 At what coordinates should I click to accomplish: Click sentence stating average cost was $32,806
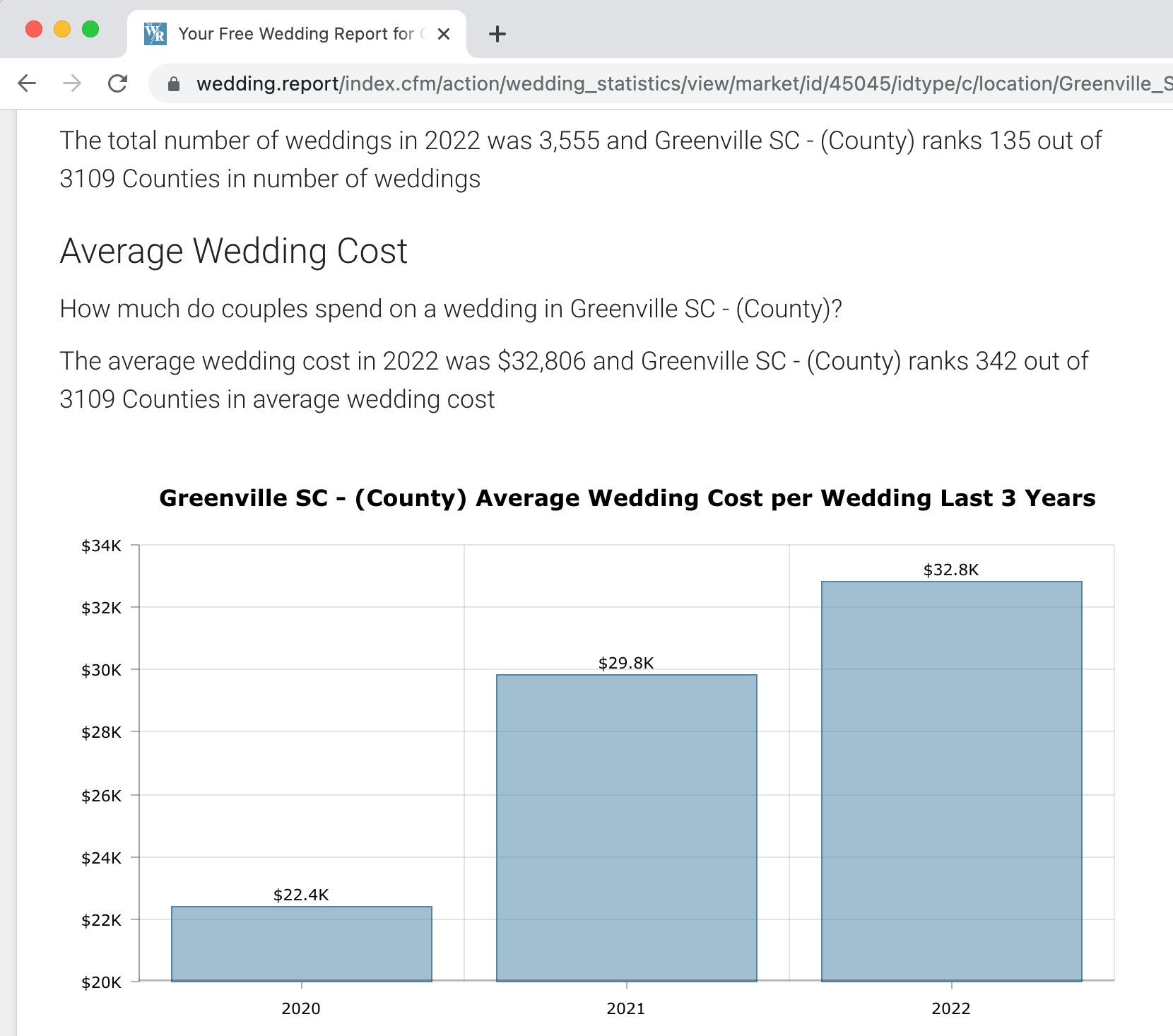[x=574, y=380]
